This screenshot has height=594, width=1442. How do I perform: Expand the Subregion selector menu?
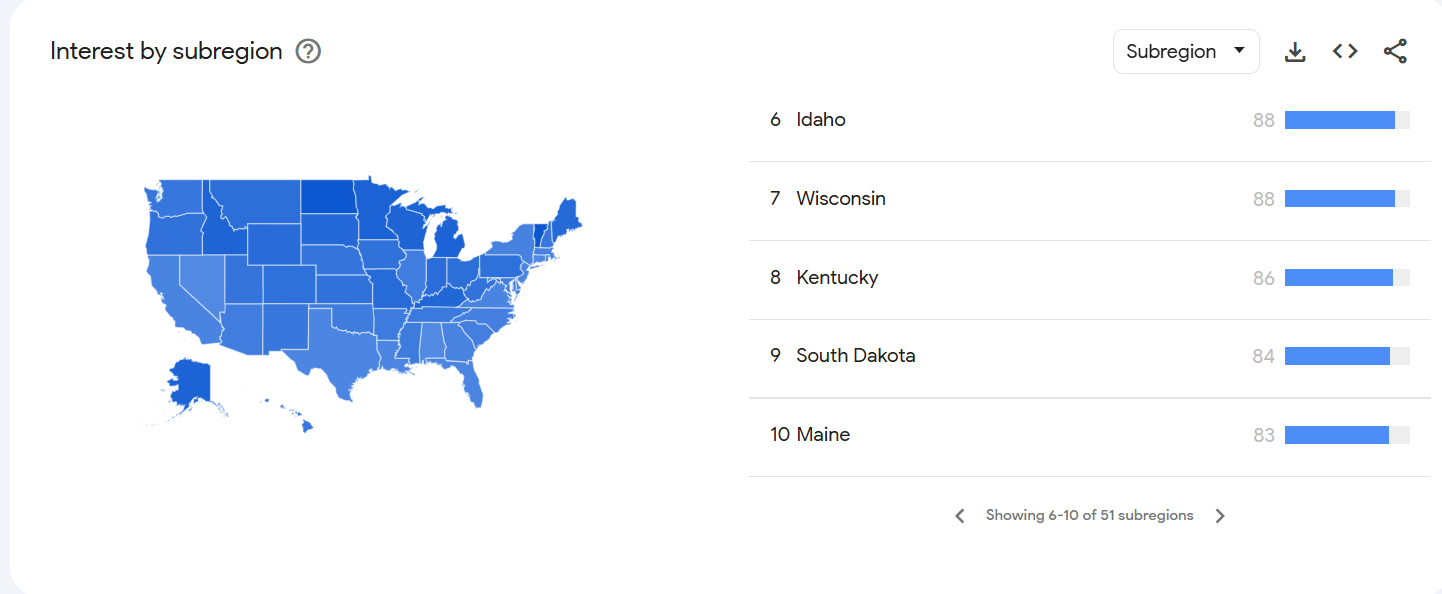[1186, 51]
